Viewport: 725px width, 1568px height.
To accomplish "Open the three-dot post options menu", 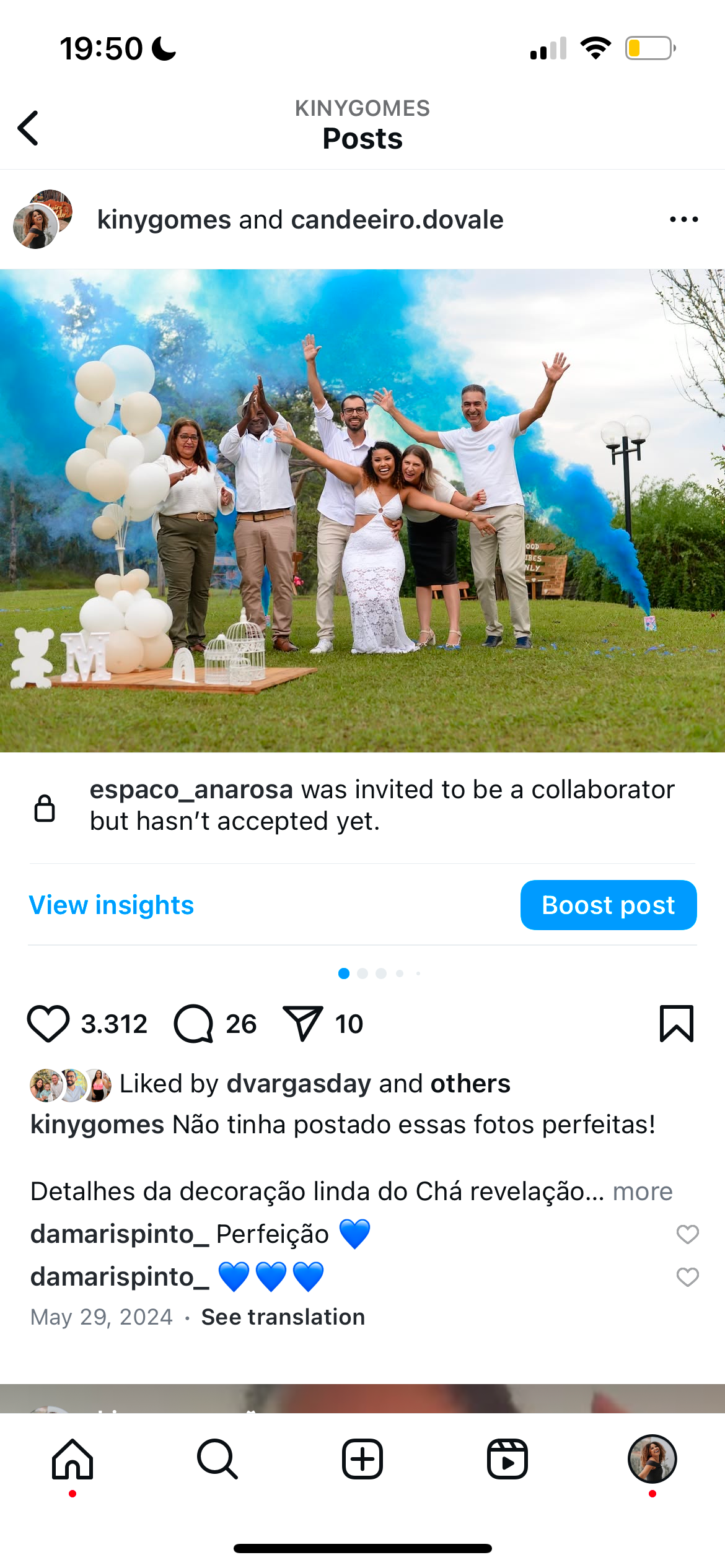I will (683, 219).
